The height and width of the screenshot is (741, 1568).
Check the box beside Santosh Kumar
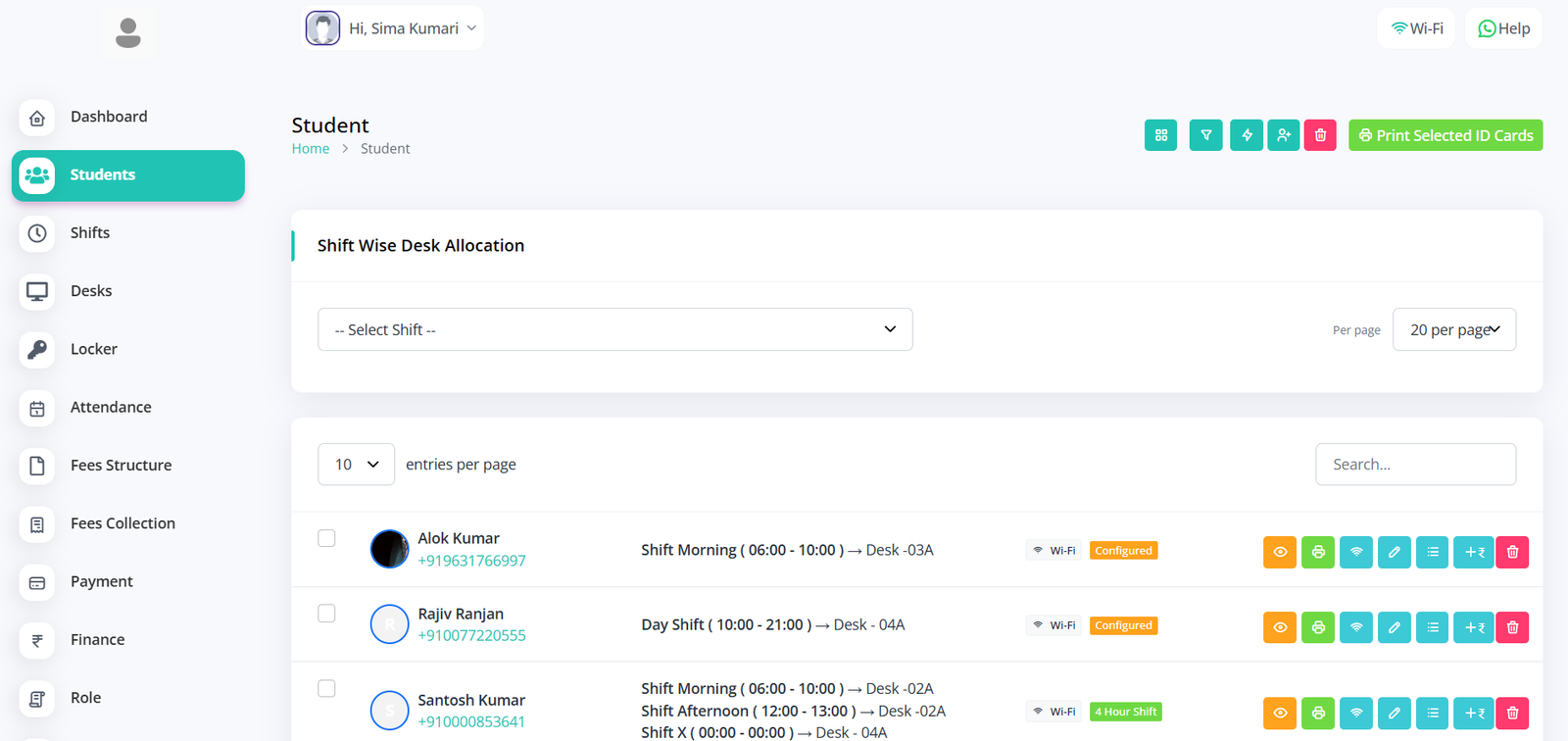tap(326, 688)
